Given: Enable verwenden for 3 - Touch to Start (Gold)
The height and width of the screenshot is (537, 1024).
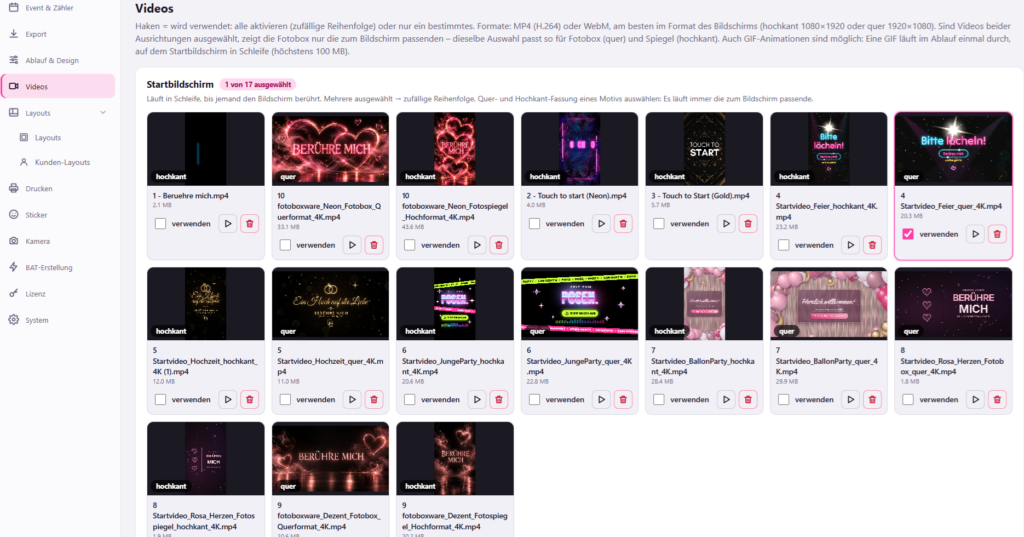Looking at the screenshot, I should pos(659,223).
